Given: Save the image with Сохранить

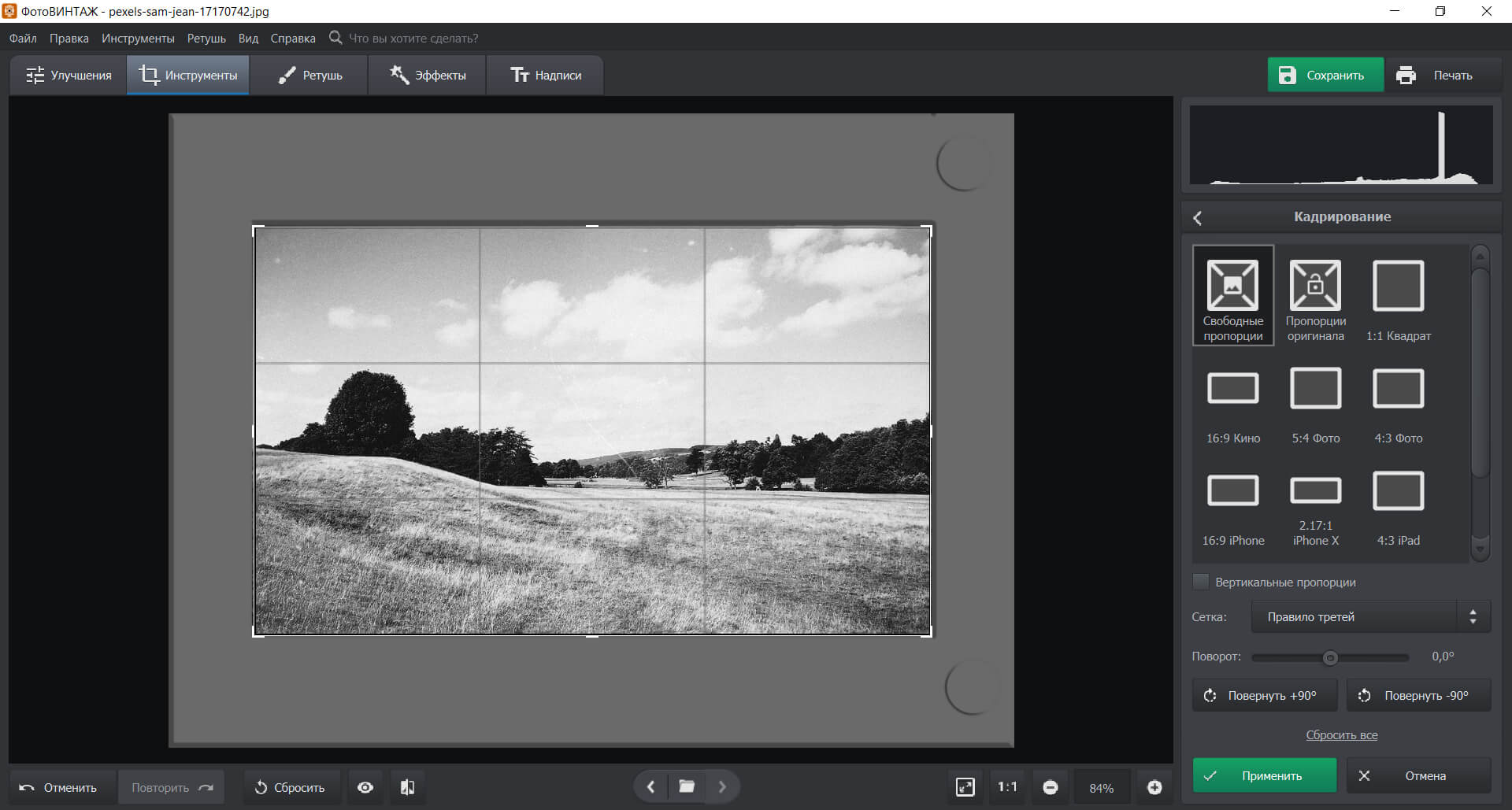Looking at the screenshot, I should 1325,76.
